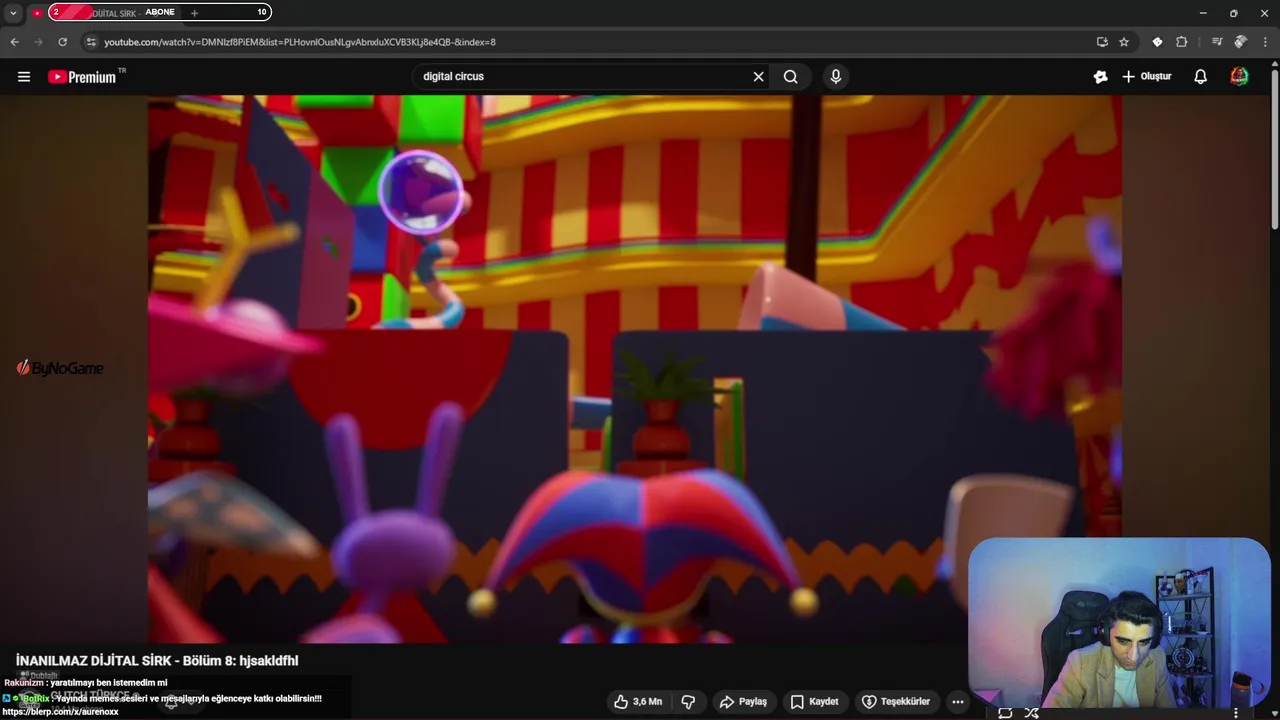The image size is (1280, 720).
Task: Open Chrome extensions puzzle icon
Action: (x=1181, y=42)
